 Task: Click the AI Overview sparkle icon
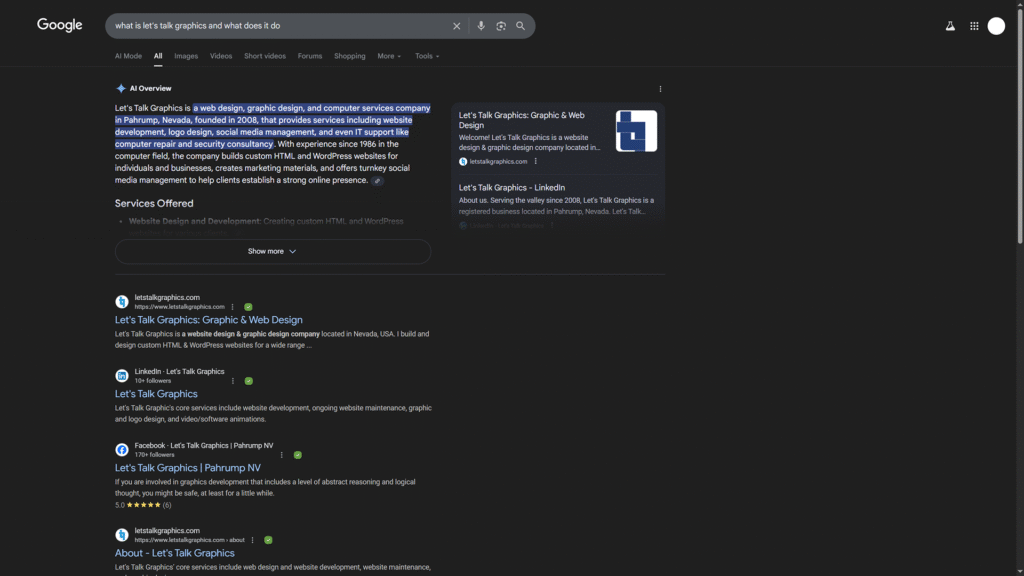121,88
